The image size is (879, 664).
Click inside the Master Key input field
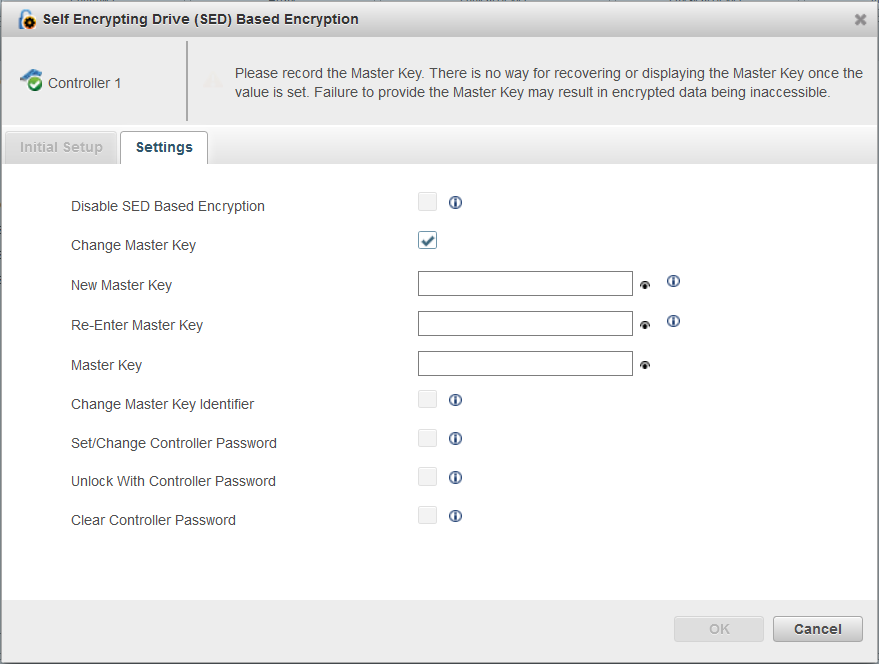tap(524, 363)
